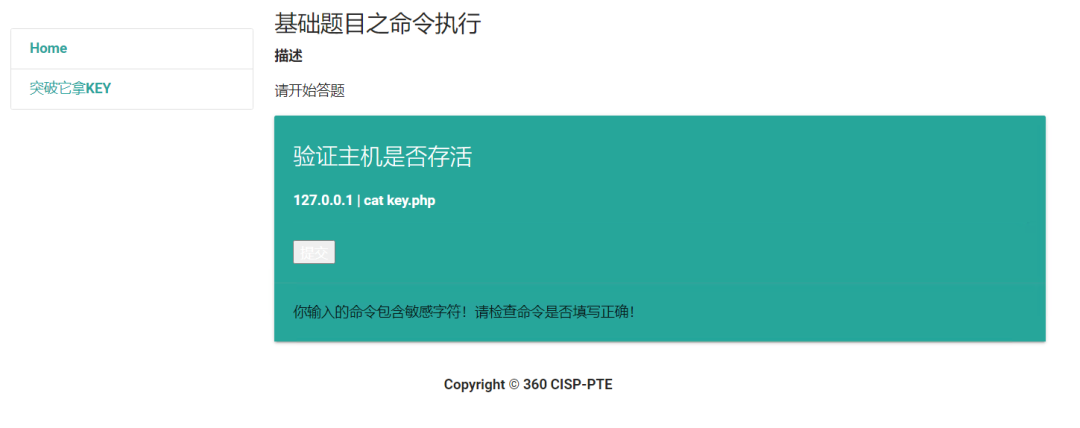
Task: Click the 请开始答题 description text
Action: (x=309, y=91)
